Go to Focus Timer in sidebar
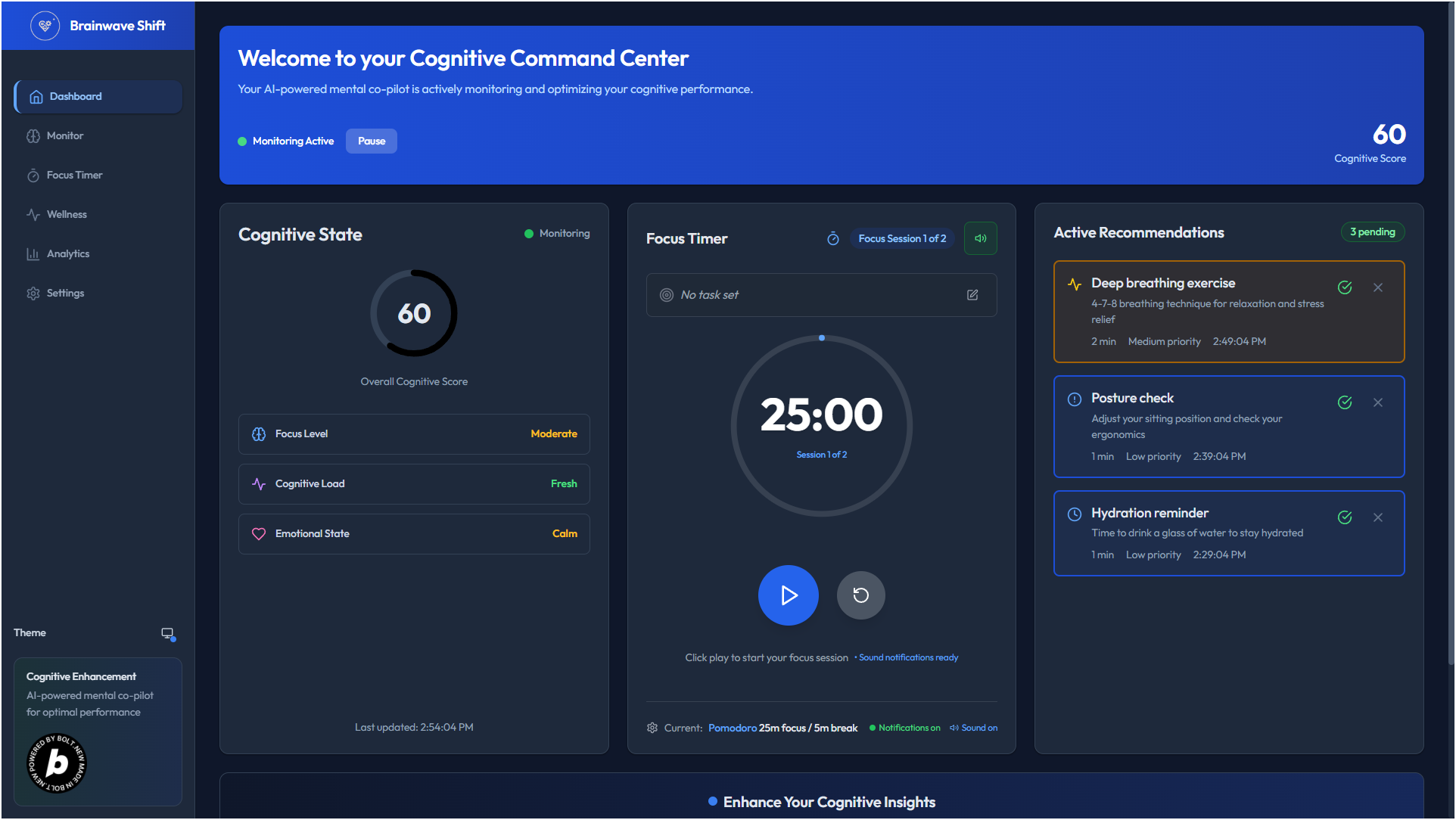 click(74, 175)
